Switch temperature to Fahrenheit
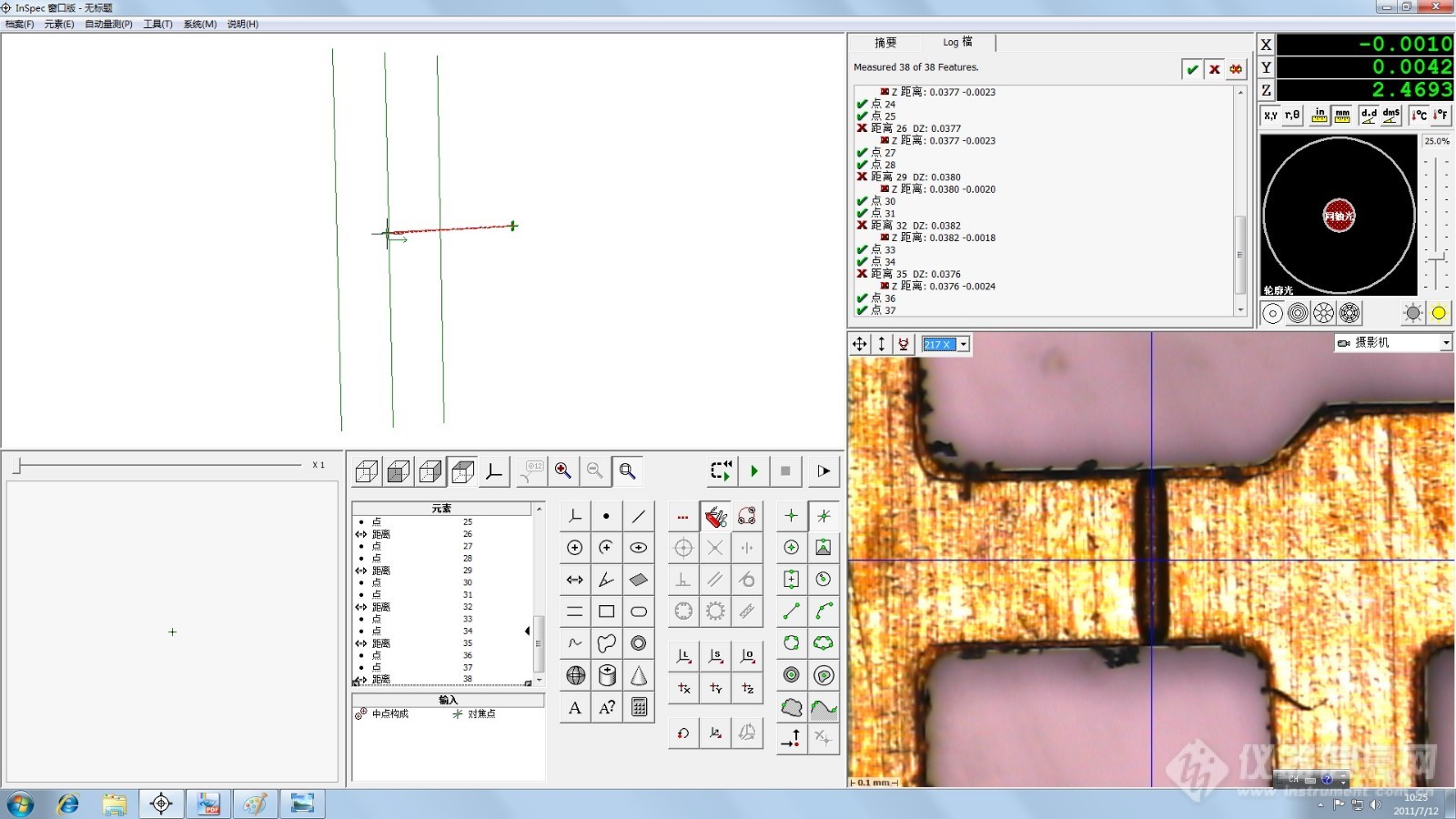The image size is (1456, 819). (x=1441, y=116)
